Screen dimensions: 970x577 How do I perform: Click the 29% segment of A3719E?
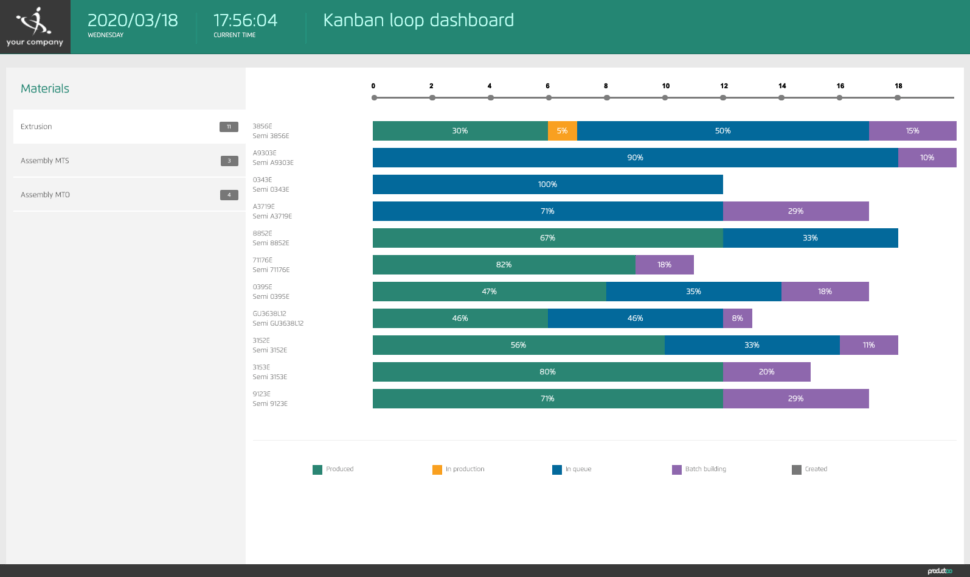796,212
